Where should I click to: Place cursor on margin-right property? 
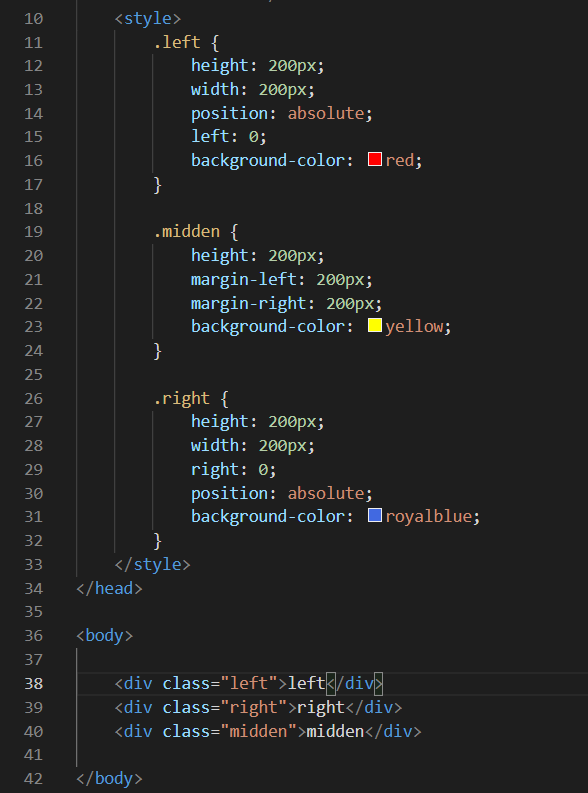[x=248, y=303]
